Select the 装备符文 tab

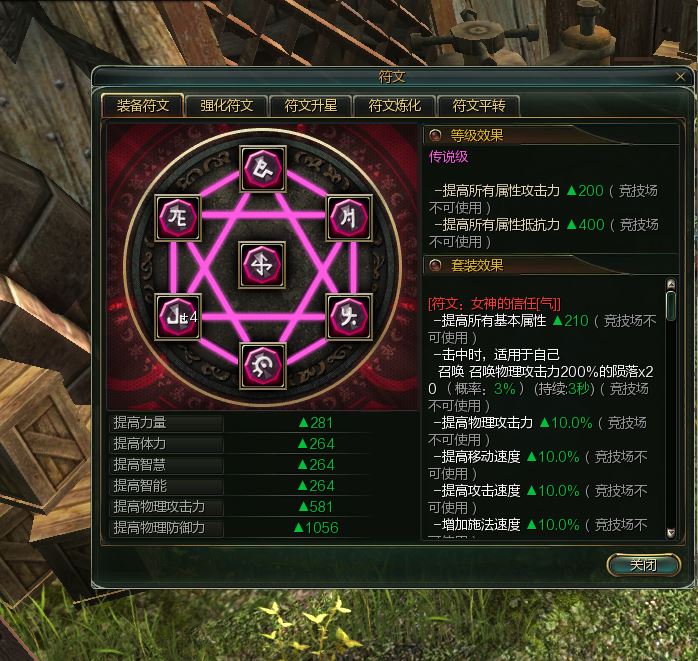[142, 106]
